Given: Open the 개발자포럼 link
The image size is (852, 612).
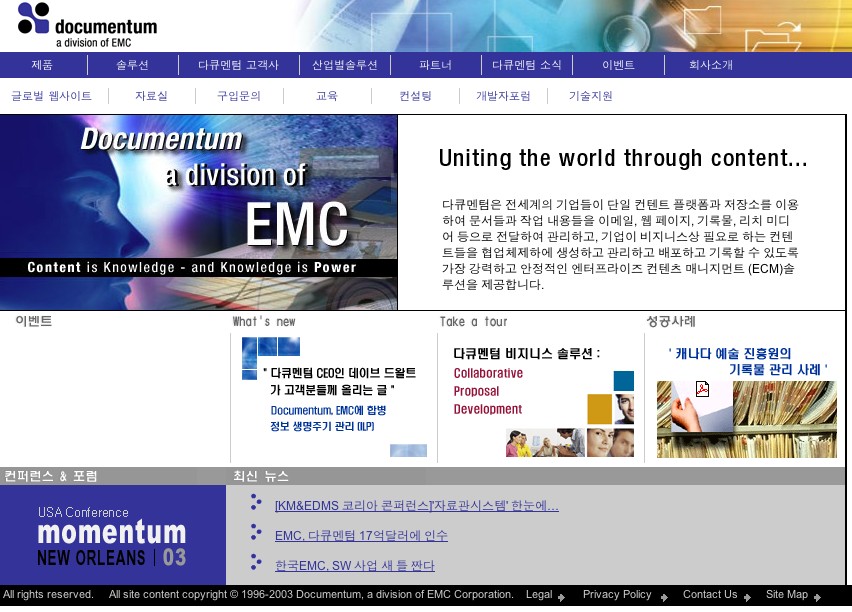Looking at the screenshot, I should click(x=503, y=96).
